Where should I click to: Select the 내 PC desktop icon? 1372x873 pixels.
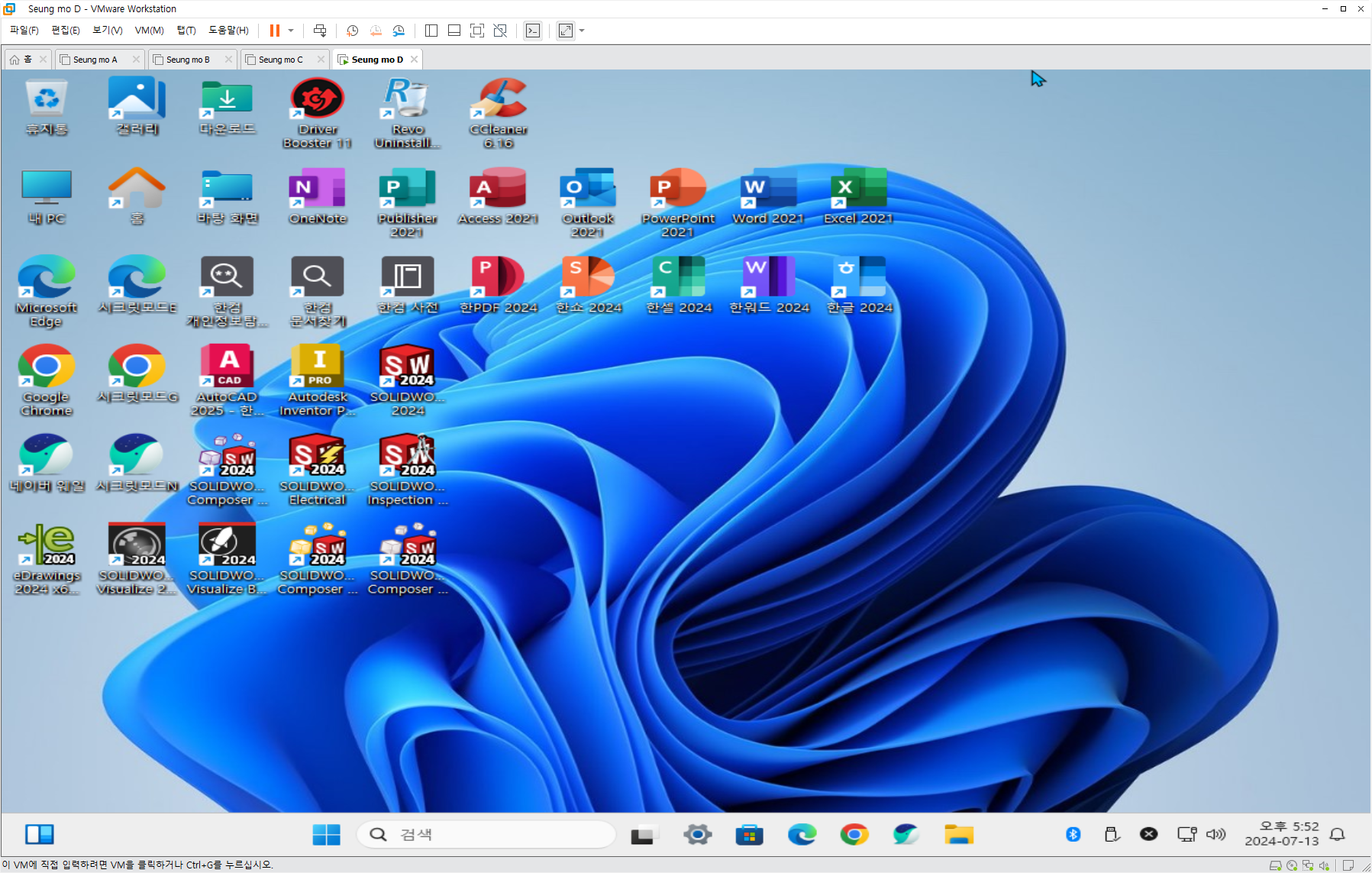click(x=47, y=196)
